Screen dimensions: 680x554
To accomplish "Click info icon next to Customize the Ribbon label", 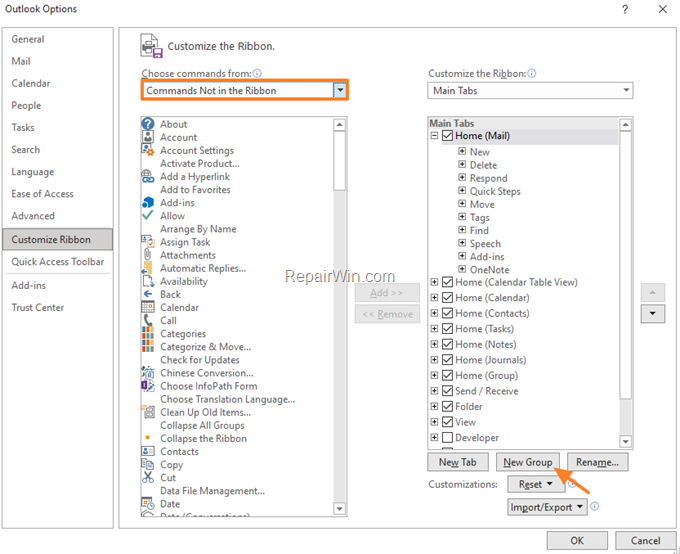I will (x=532, y=73).
